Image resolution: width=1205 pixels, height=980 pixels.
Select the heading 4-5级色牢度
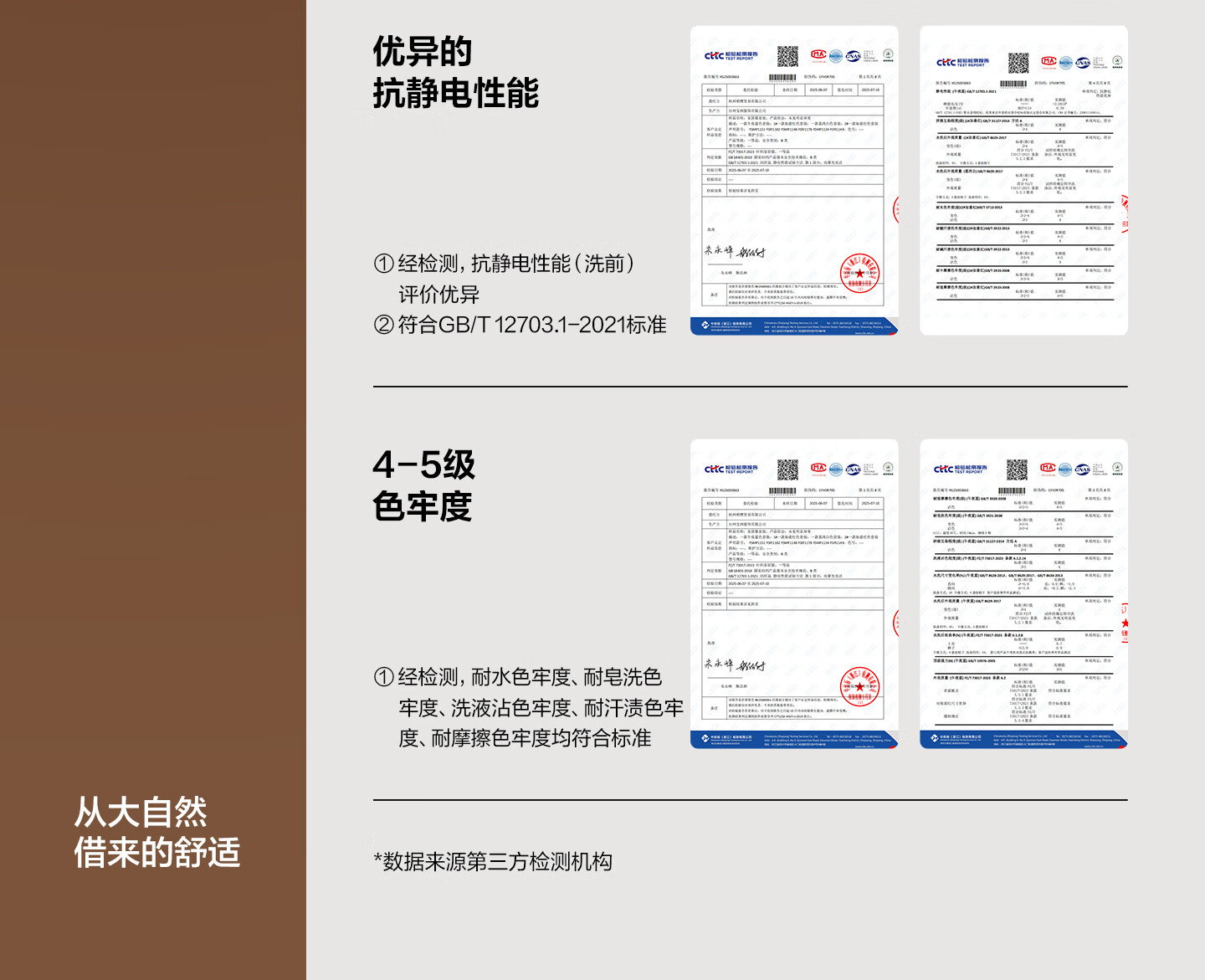(x=424, y=485)
